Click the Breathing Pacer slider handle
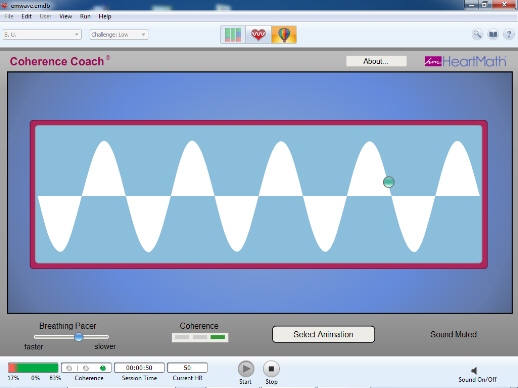The image size is (518, 388). (x=79, y=337)
